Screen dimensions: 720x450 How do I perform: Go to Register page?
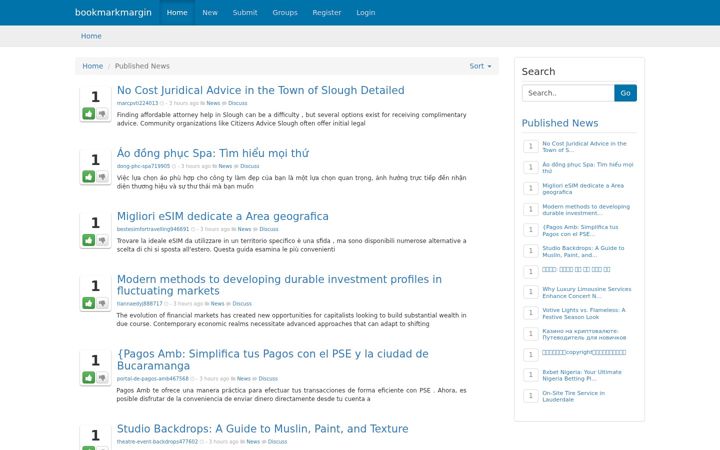tap(326, 12)
